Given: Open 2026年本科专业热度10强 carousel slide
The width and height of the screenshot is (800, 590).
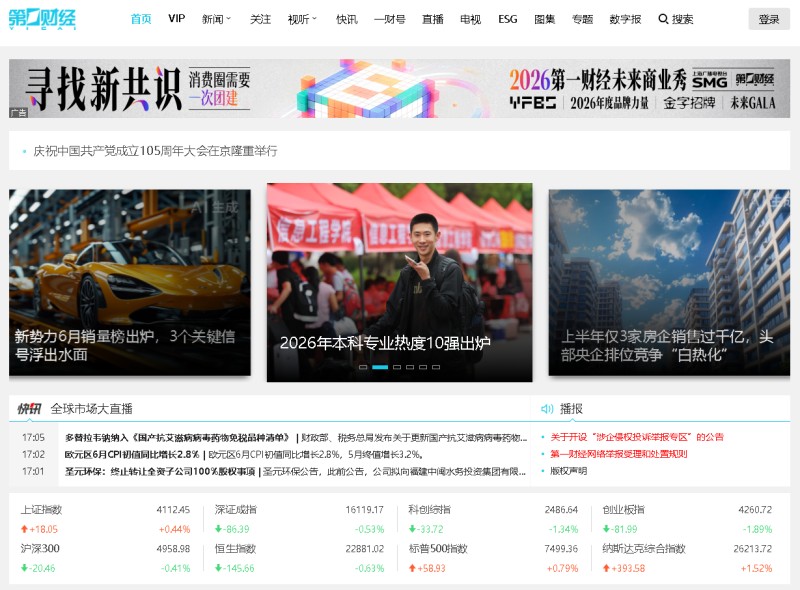Looking at the screenshot, I should click(399, 282).
